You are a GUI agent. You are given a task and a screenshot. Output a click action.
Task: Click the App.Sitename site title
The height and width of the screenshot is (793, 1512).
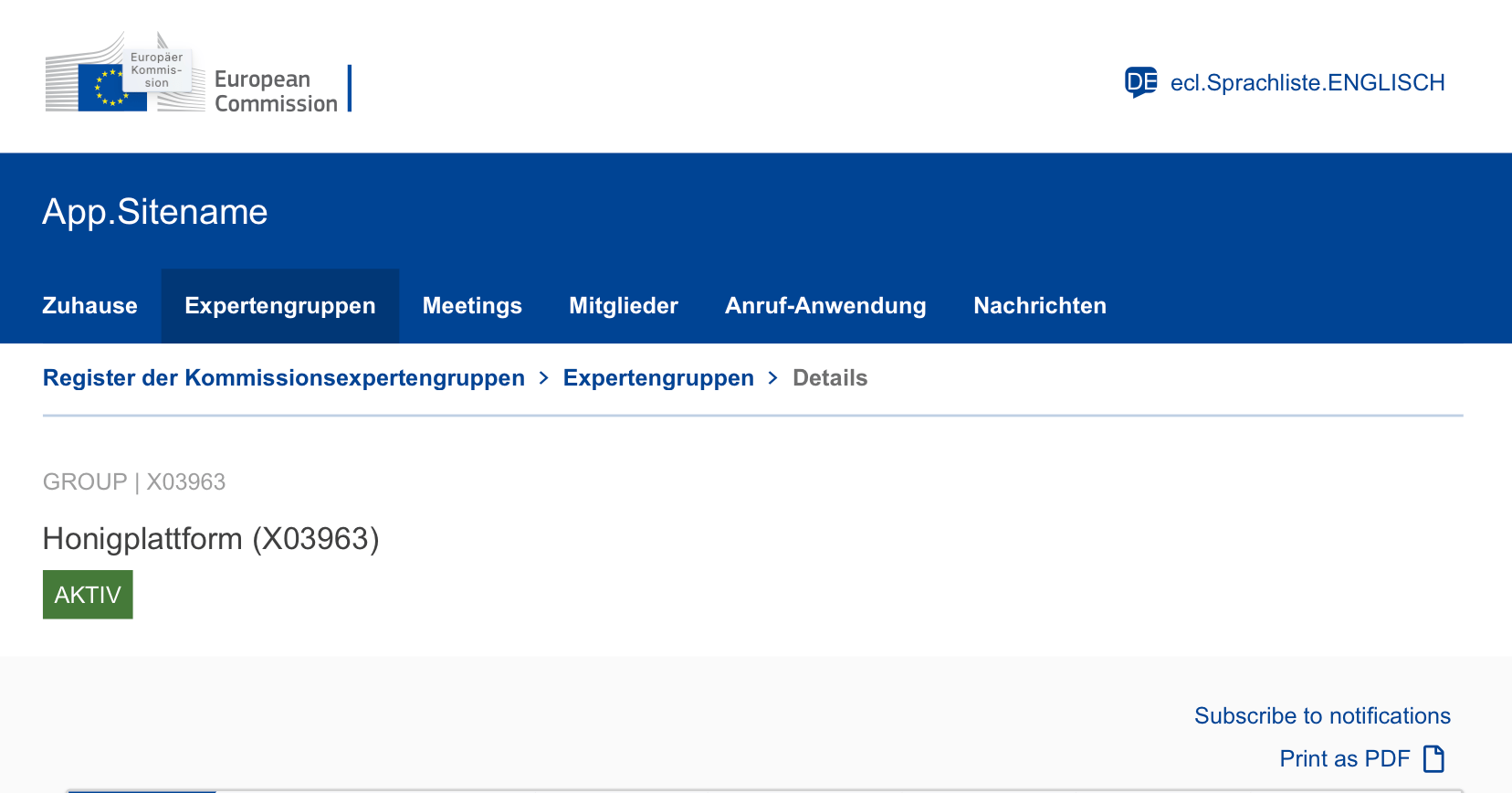(155, 212)
